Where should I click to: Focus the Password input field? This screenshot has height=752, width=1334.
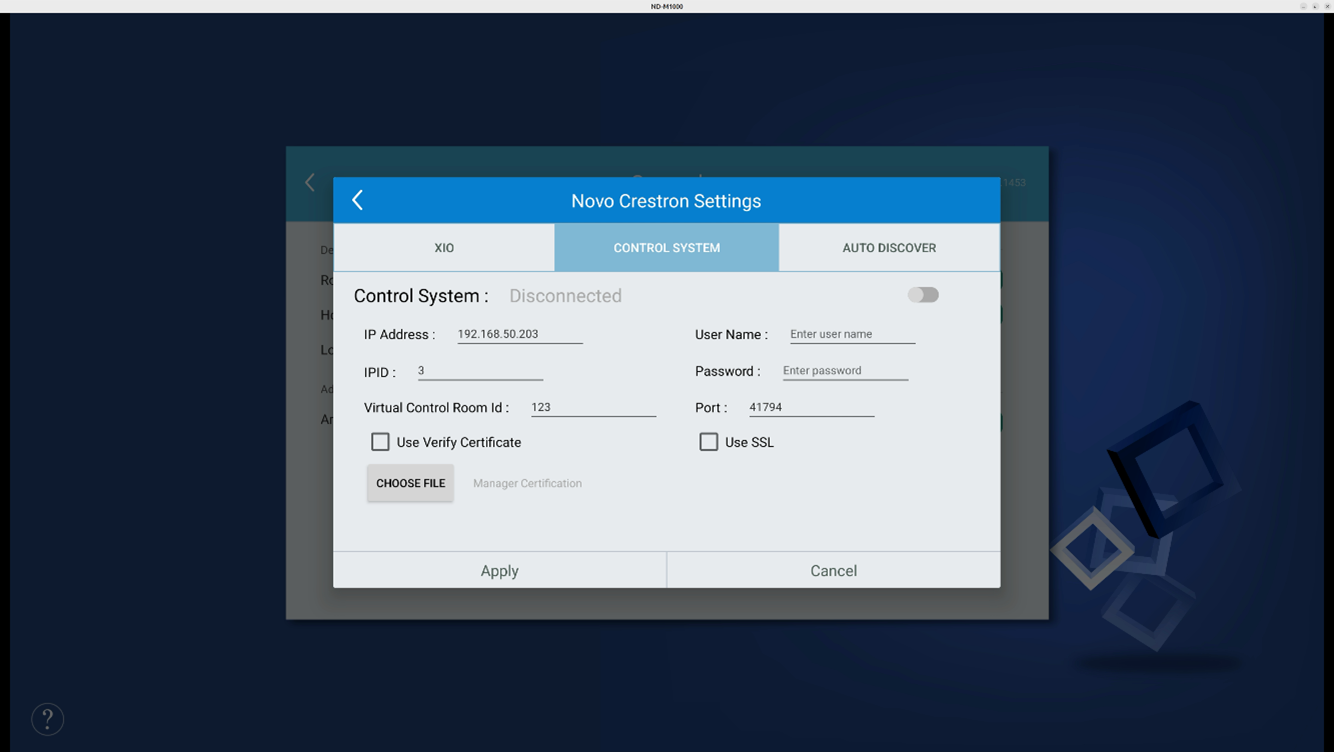coord(844,371)
